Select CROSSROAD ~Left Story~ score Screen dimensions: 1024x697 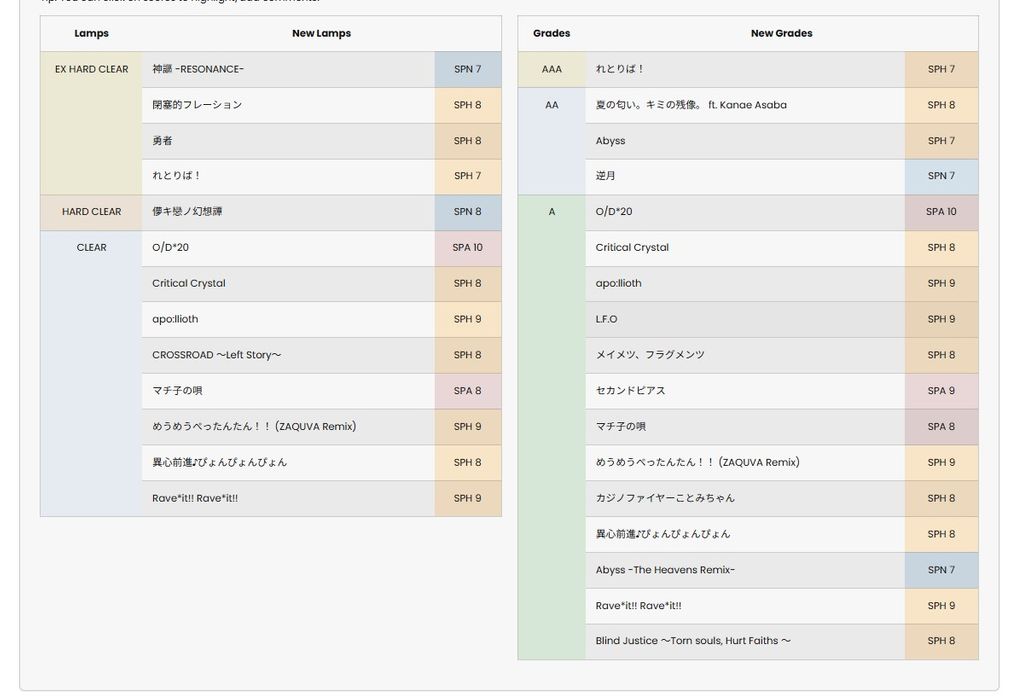coord(216,355)
